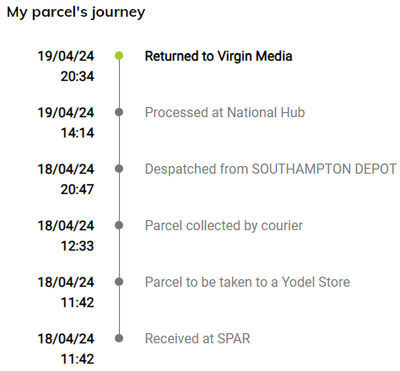
Task: Select the 18/04/24 12:33 timestamp
Action: click(66, 236)
